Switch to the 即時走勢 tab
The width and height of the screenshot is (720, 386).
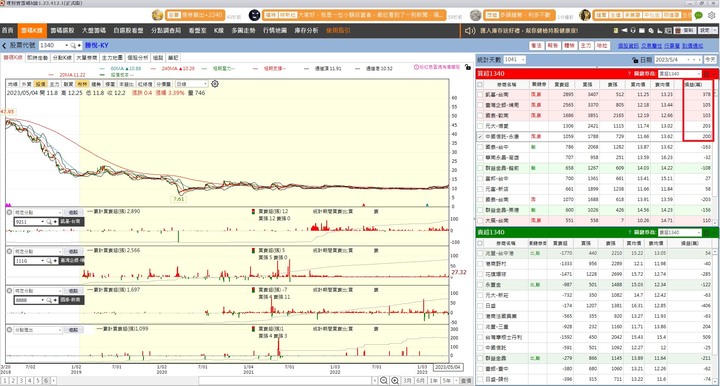[x=37, y=58]
